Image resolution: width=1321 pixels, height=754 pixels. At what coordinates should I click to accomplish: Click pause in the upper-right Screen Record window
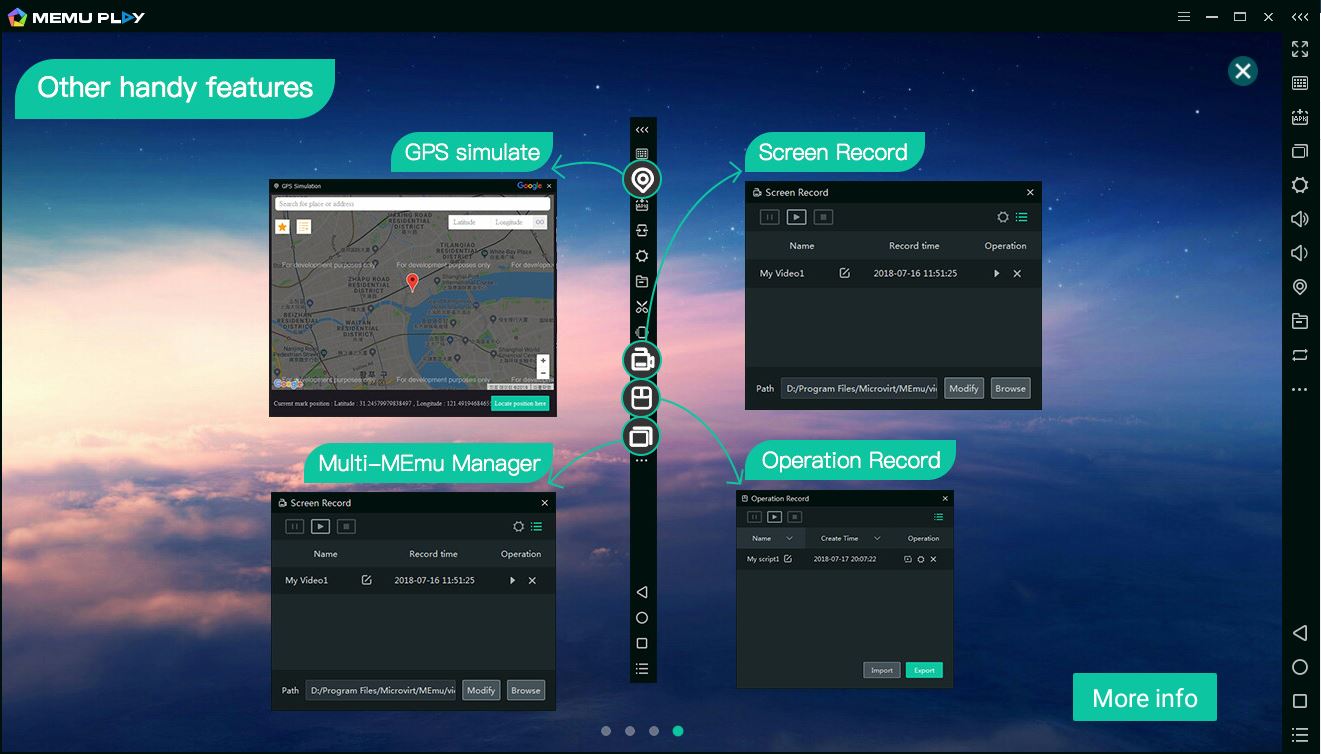(769, 217)
